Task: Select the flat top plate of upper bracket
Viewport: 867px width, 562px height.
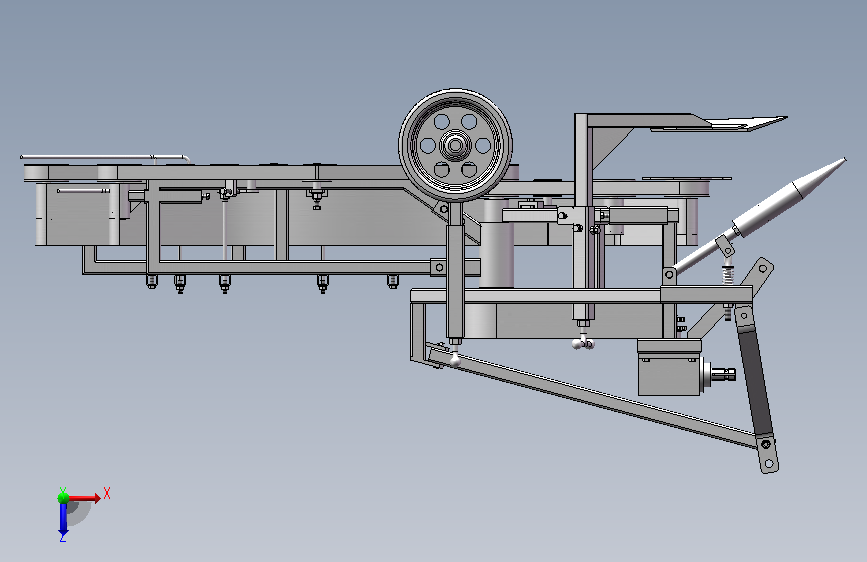Action: tap(687, 121)
